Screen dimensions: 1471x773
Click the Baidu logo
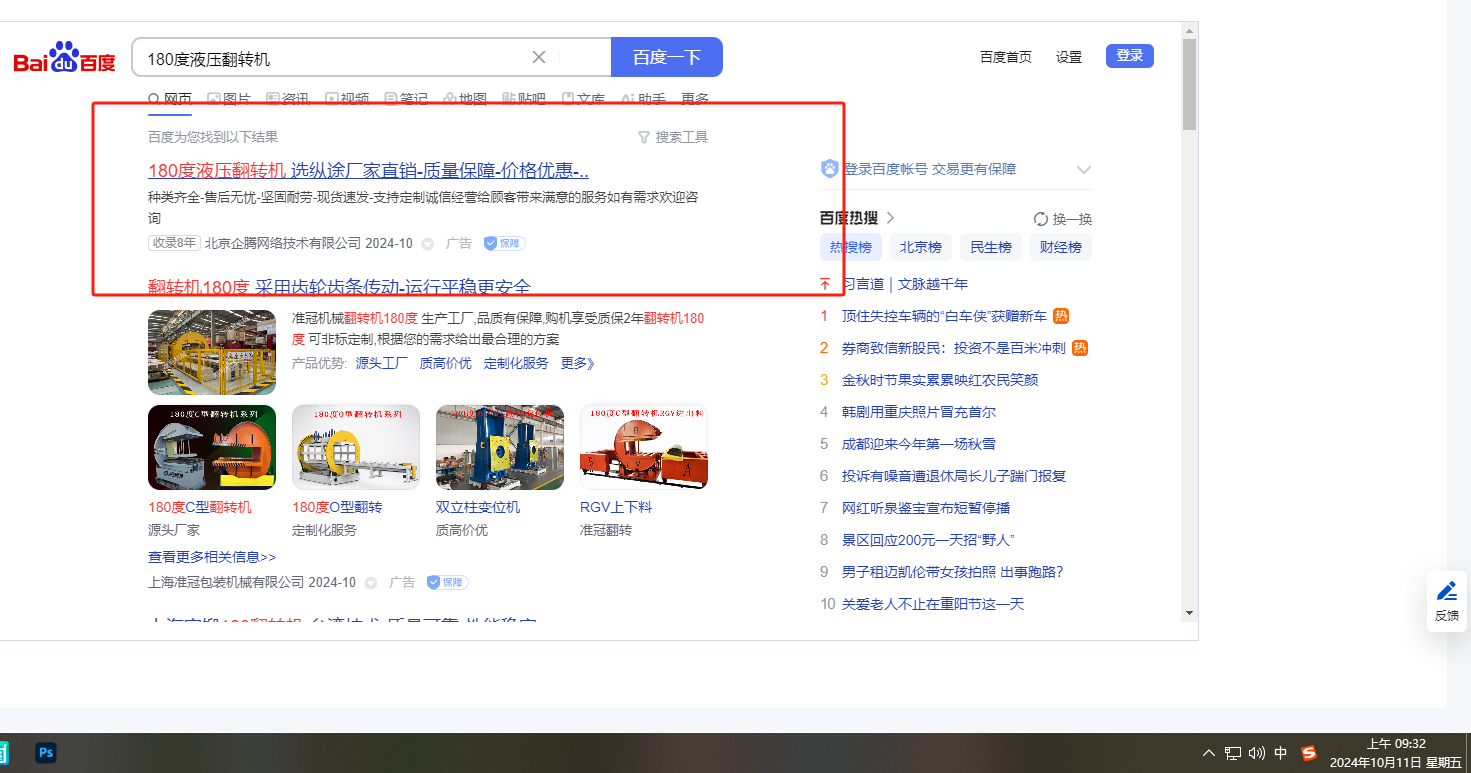[x=65, y=58]
